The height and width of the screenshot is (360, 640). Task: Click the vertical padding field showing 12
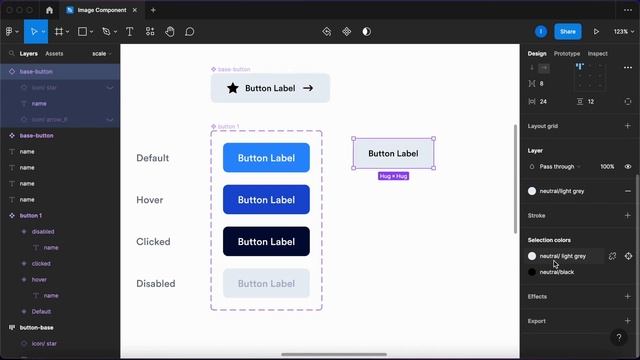tap(591, 101)
